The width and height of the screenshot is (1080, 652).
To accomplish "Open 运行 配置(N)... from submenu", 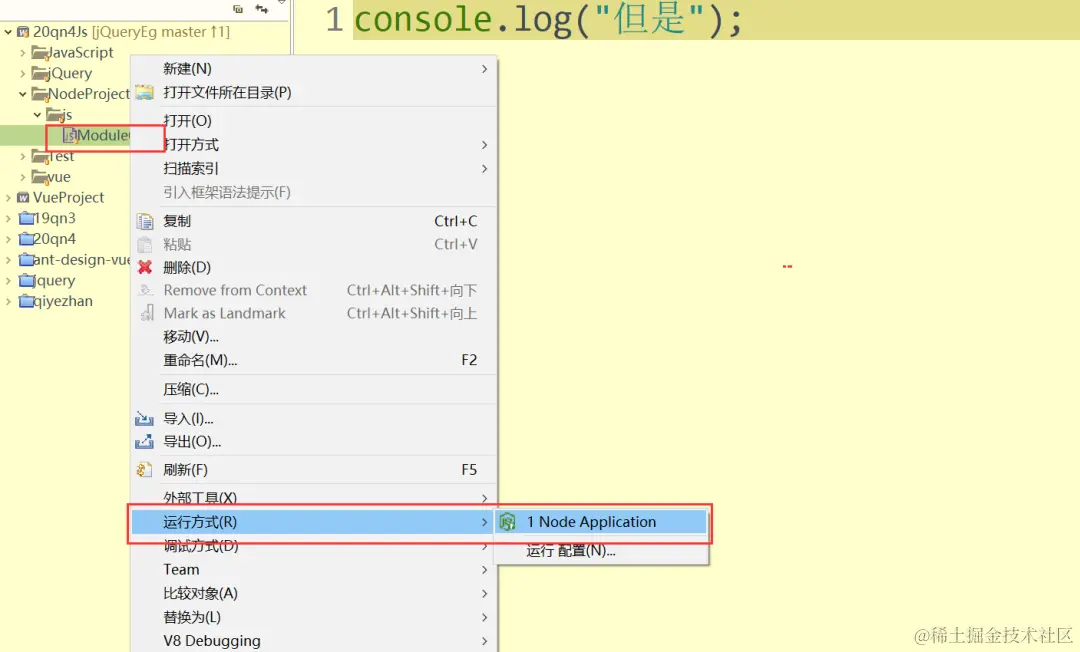I will click(x=601, y=551).
